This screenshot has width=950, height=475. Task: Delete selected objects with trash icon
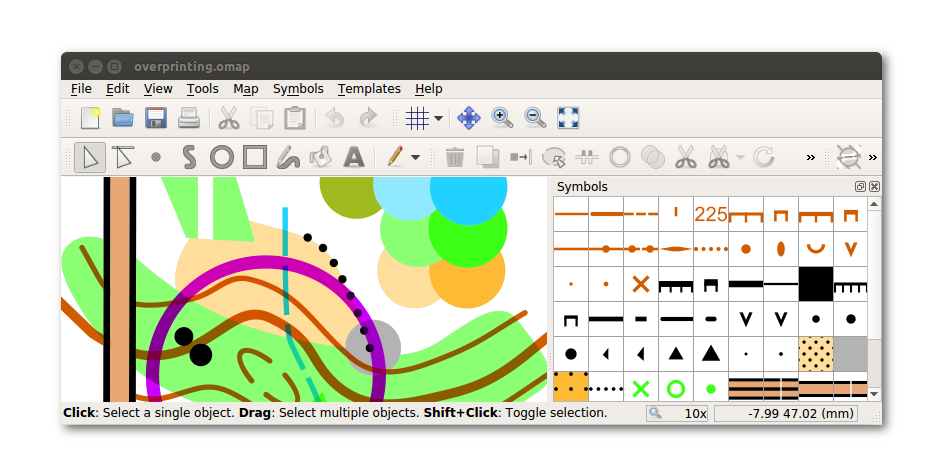click(x=454, y=158)
